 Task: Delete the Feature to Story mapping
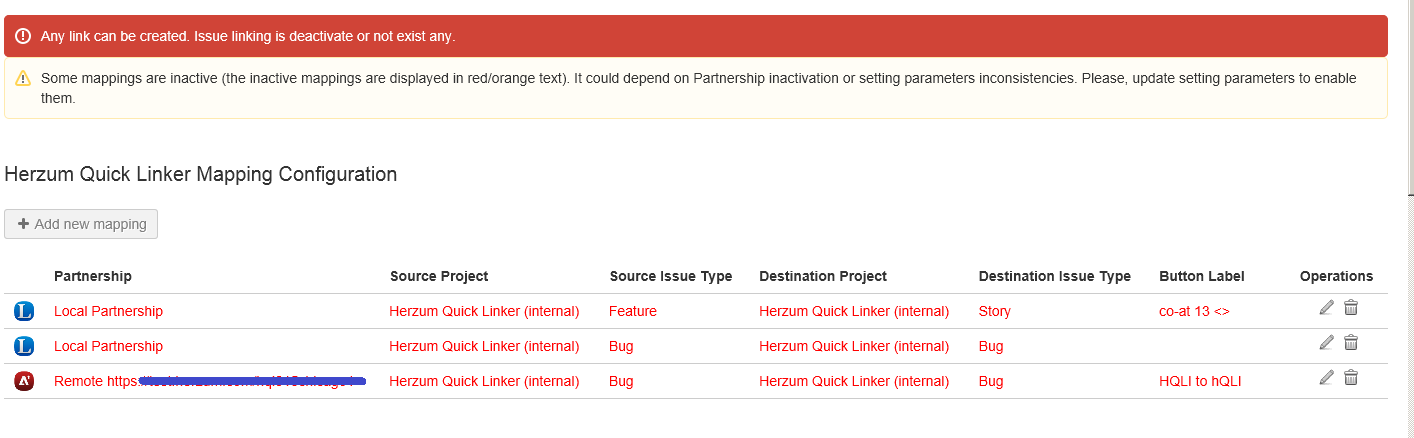pyautogui.click(x=1351, y=308)
